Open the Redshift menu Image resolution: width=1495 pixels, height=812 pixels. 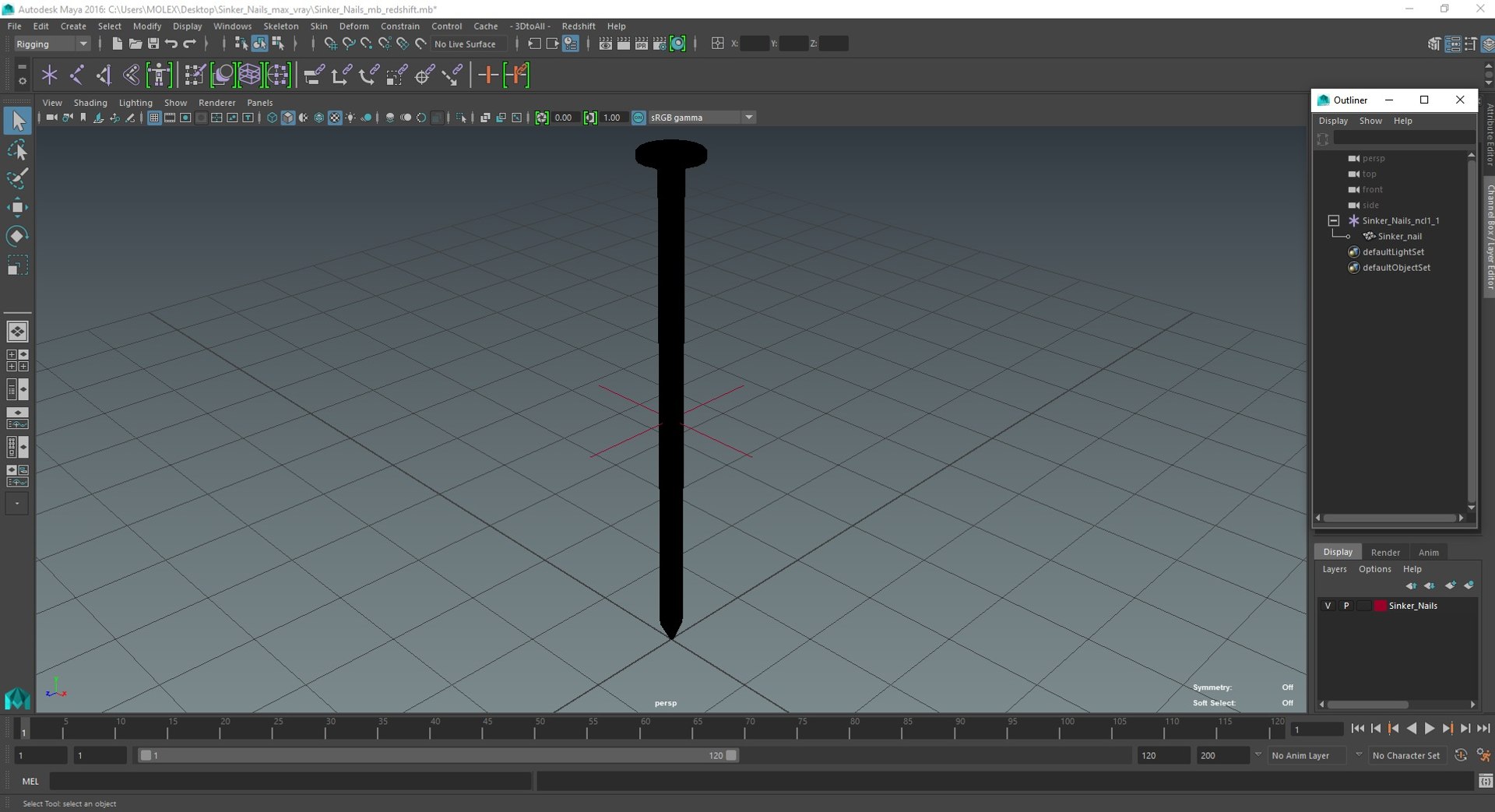tap(579, 26)
